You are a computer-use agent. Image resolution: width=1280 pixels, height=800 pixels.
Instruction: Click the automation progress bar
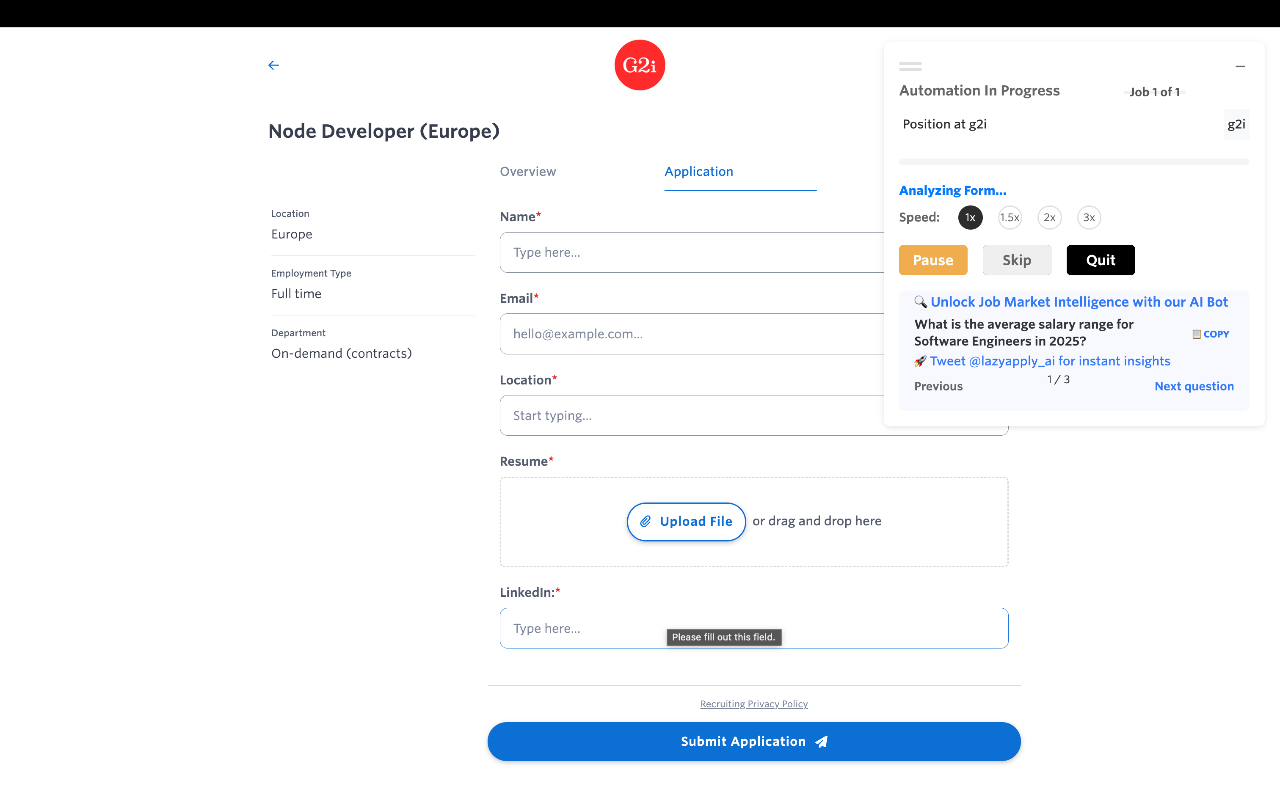(x=1074, y=161)
